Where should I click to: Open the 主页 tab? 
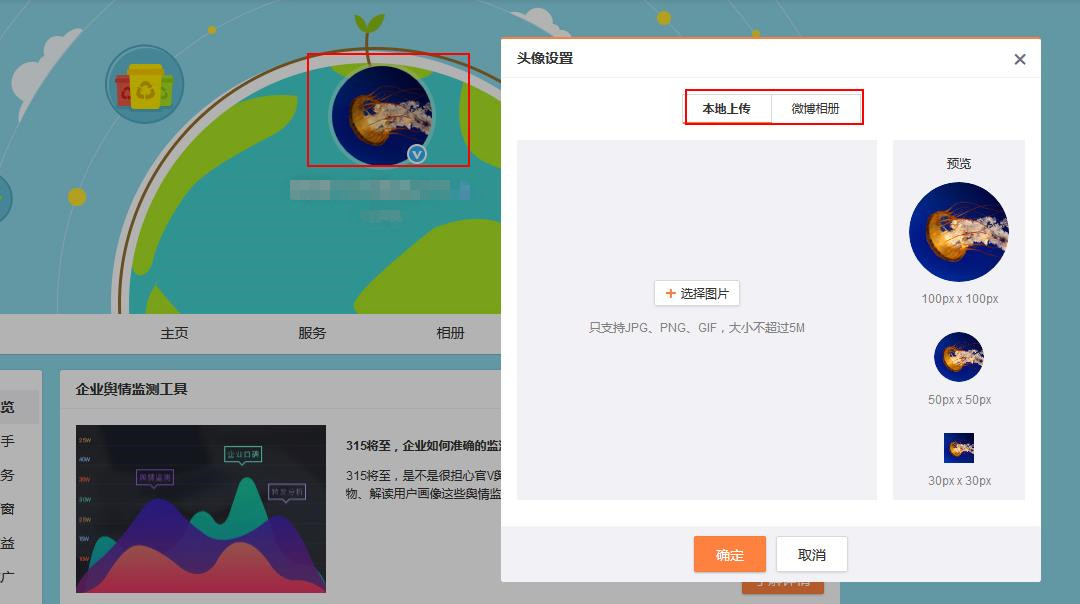coord(174,333)
